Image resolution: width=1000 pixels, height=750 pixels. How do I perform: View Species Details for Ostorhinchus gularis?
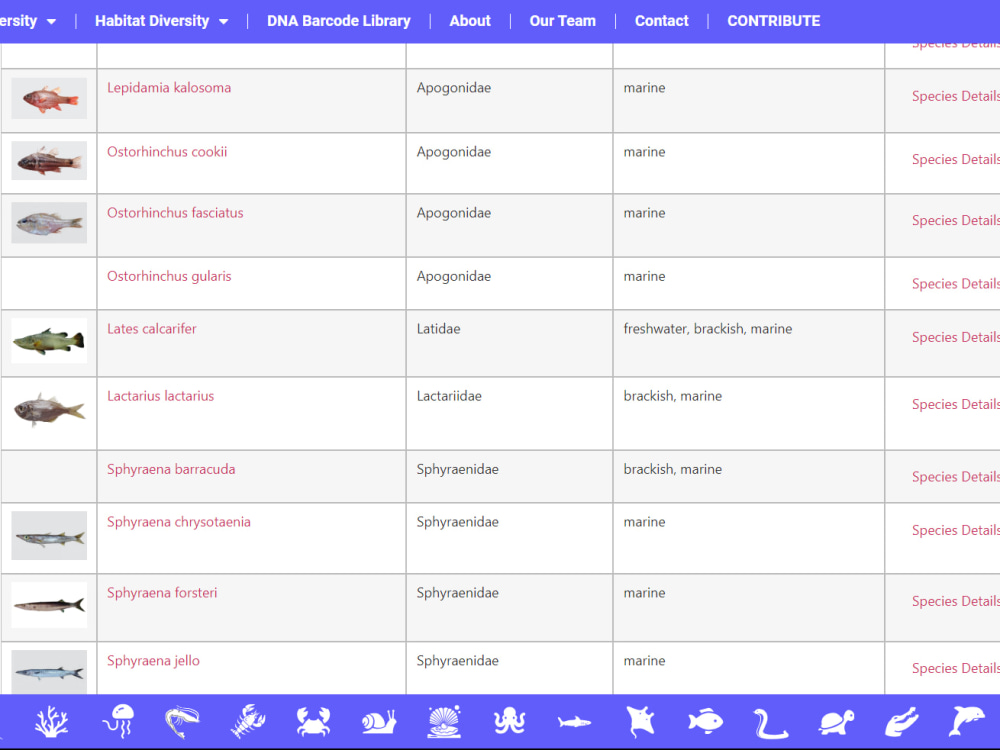[955, 284]
